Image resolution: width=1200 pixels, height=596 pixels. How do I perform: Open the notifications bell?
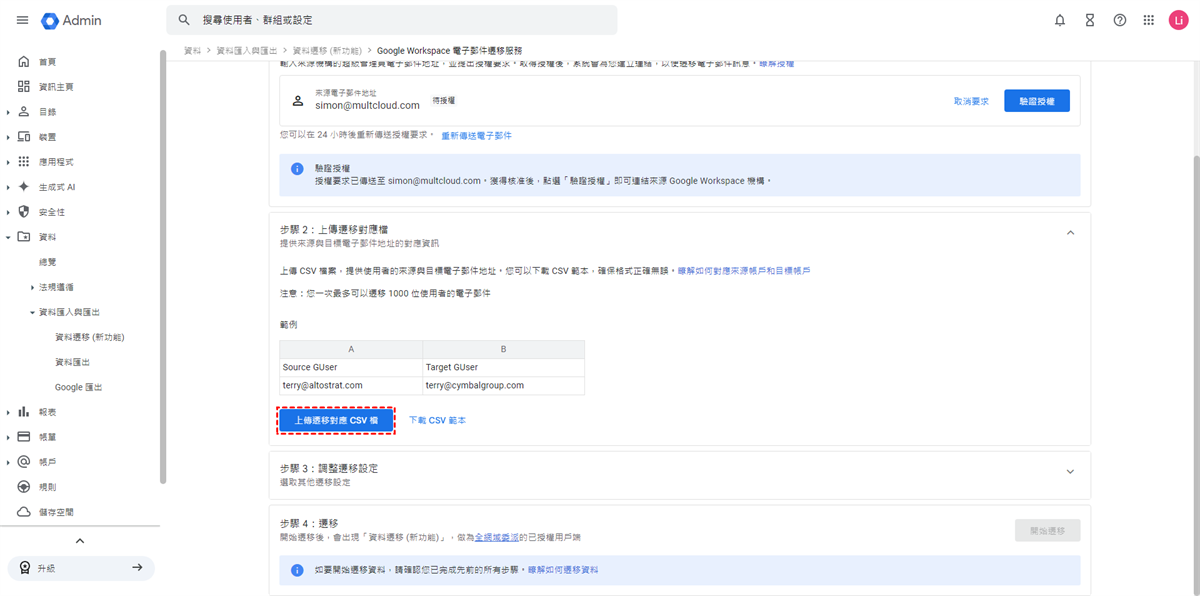coord(1060,20)
